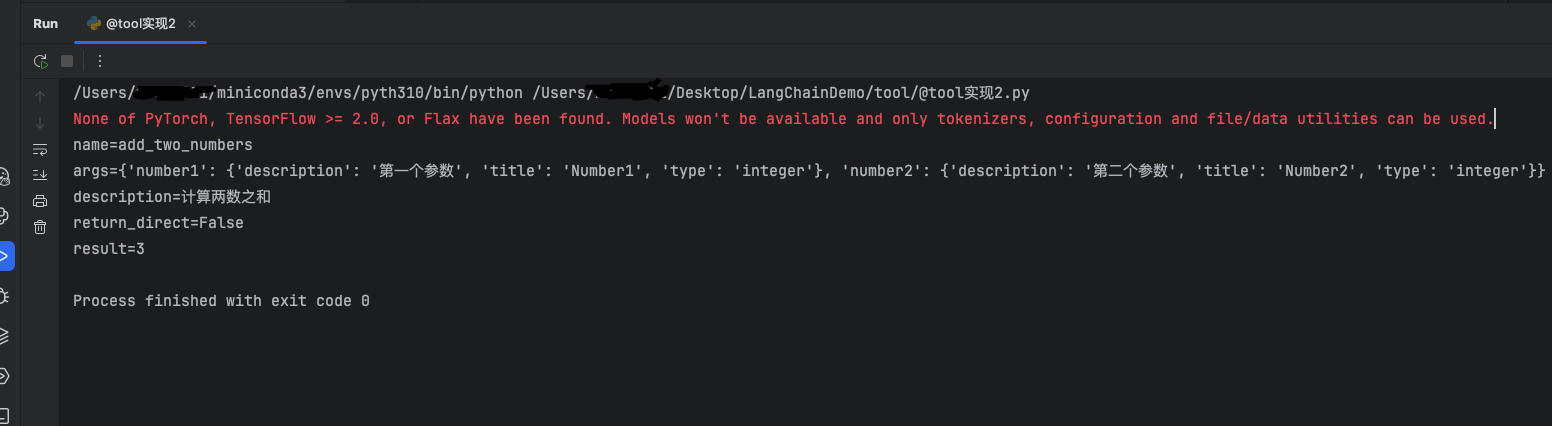Open the Run tool window sidebar icon
Screen dimensions: 1552x426
[5, 256]
